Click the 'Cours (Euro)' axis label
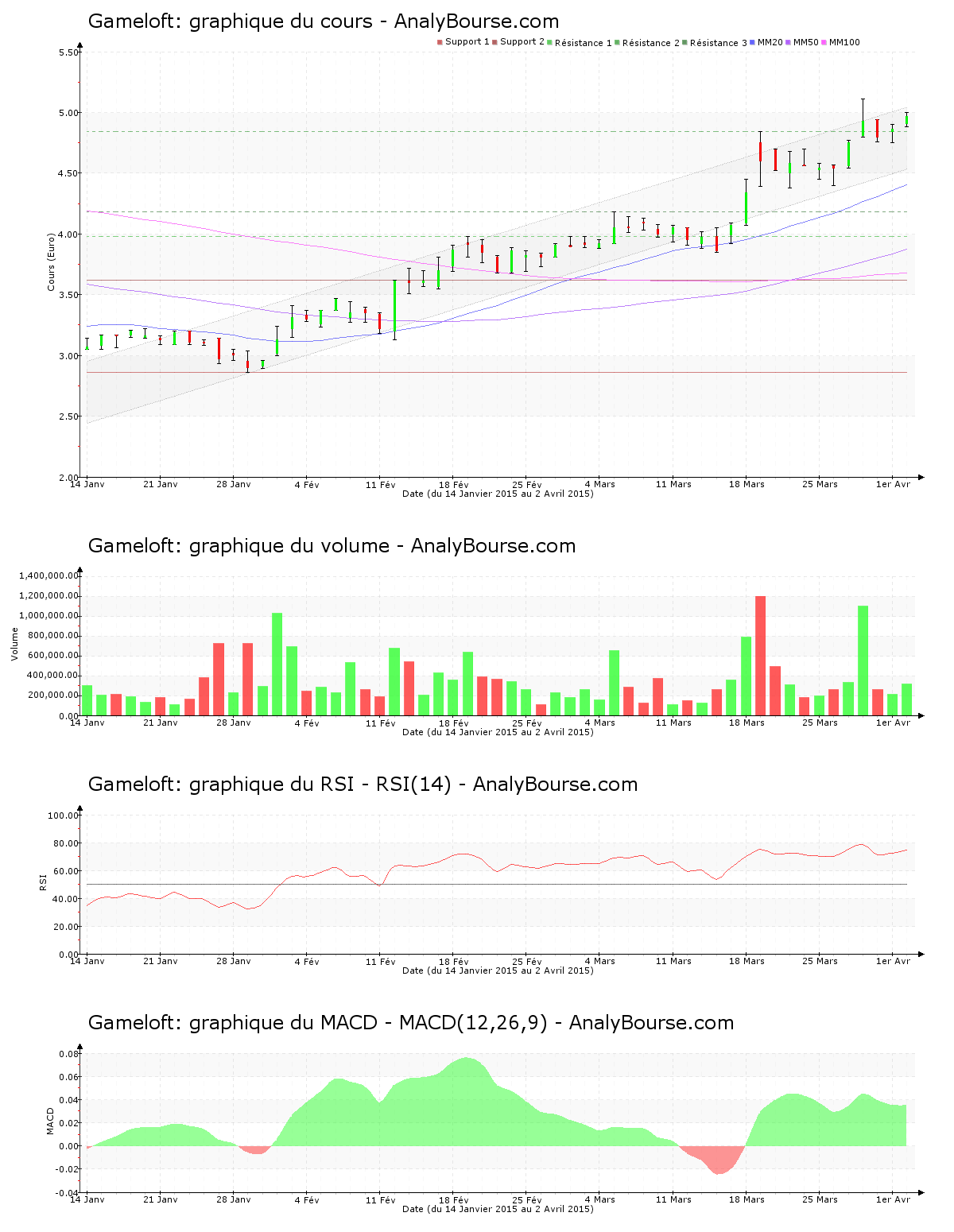The image size is (954, 1232). [52, 262]
